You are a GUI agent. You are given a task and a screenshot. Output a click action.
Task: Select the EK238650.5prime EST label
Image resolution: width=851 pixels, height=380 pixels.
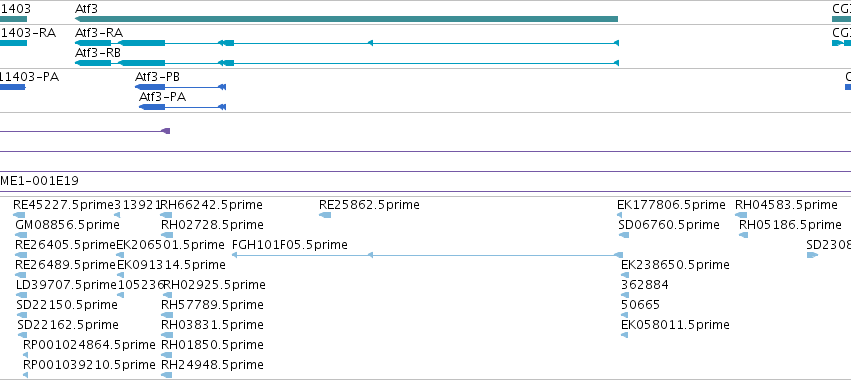[675, 265]
